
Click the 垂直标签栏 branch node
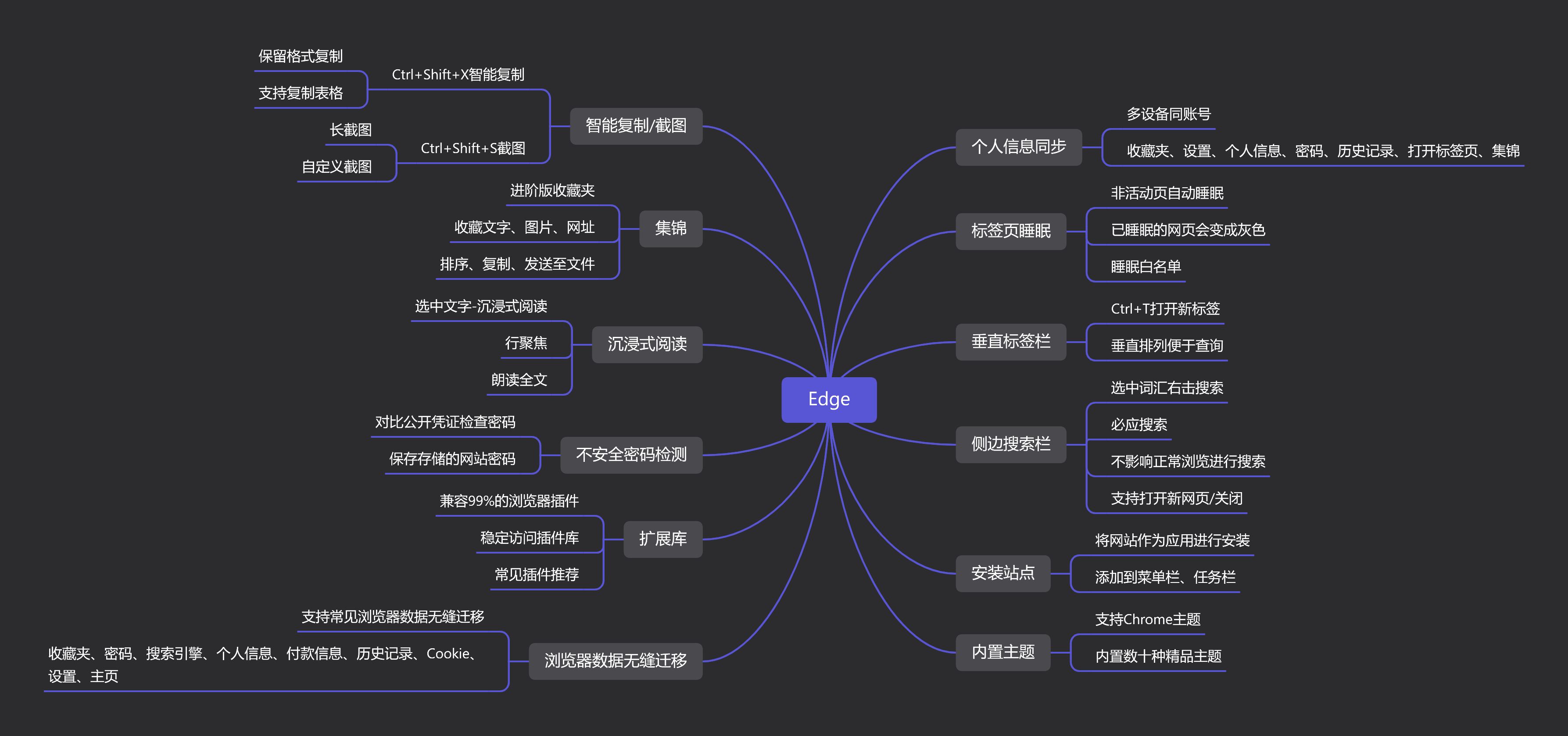[x=1010, y=342]
